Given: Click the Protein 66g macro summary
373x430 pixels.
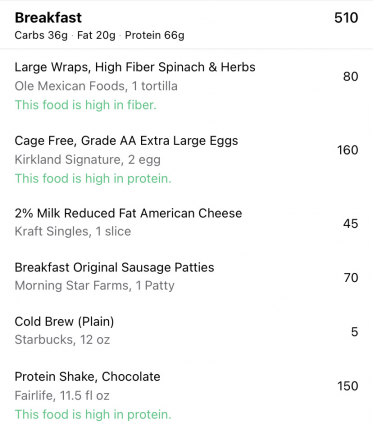Looking at the screenshot, I should [x=155, y=35].
